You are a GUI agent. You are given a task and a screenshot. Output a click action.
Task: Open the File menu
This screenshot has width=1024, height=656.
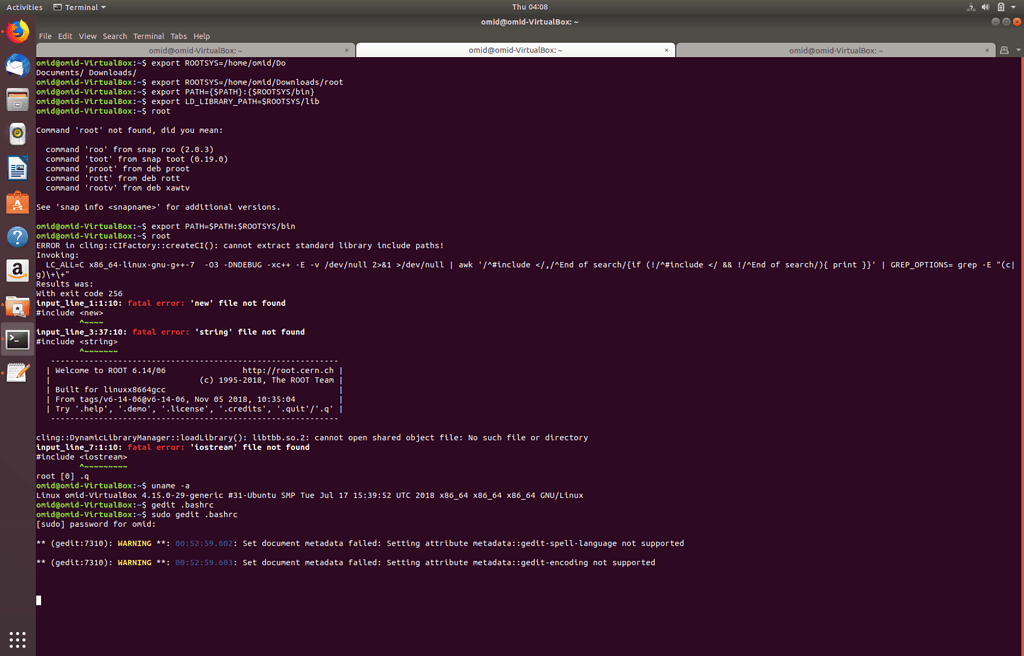(45, 36)
